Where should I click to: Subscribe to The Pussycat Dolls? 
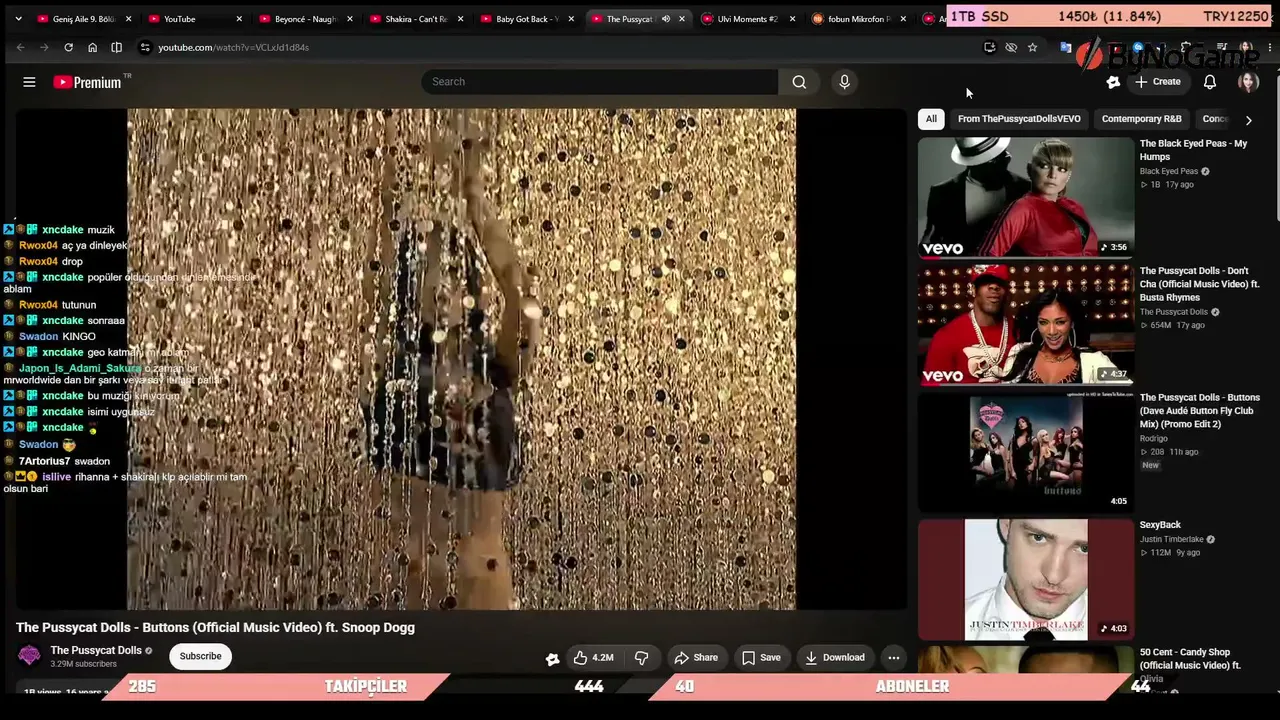coord(200,656)
